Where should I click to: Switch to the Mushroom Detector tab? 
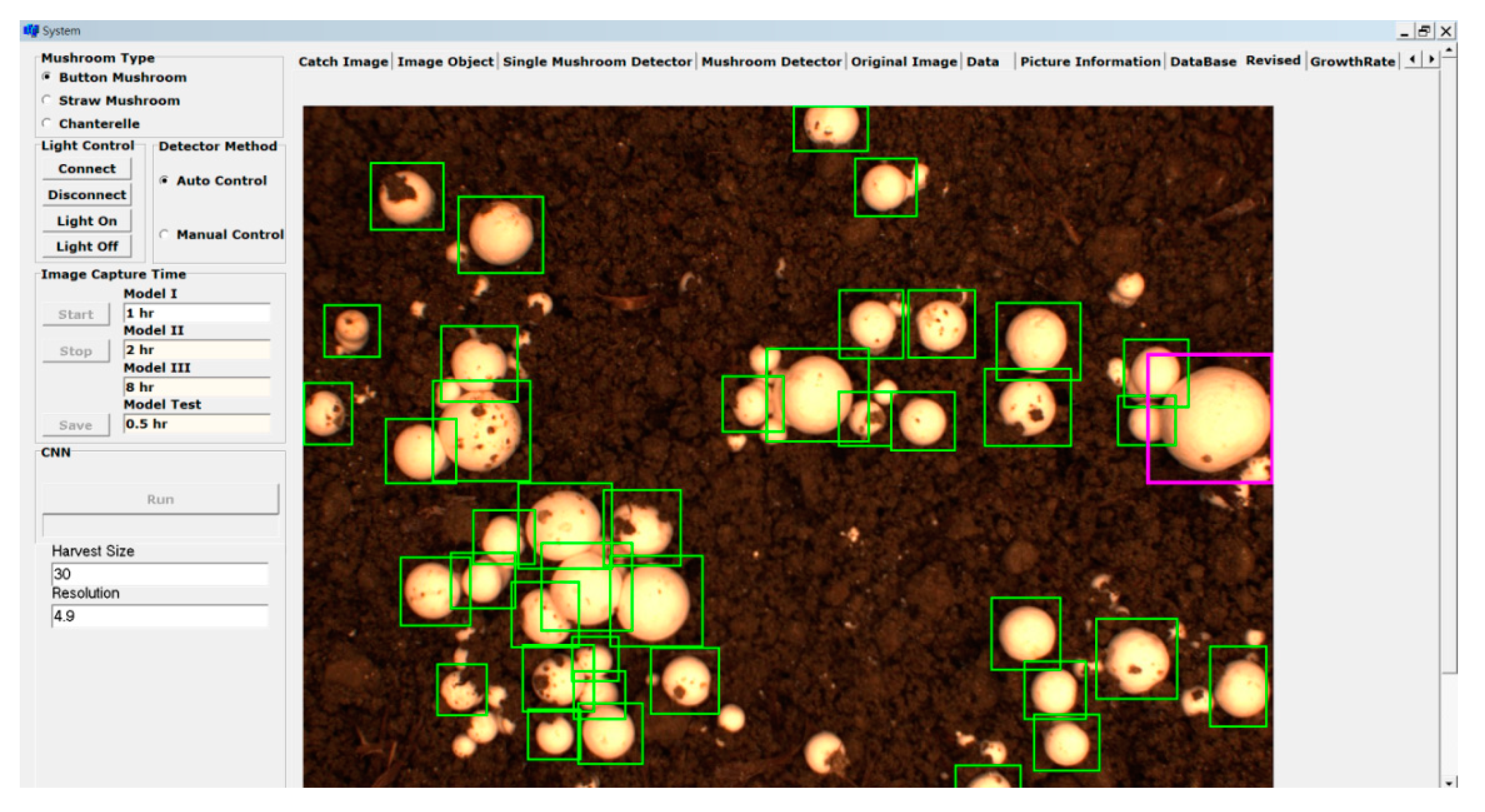tap(771, 61)
